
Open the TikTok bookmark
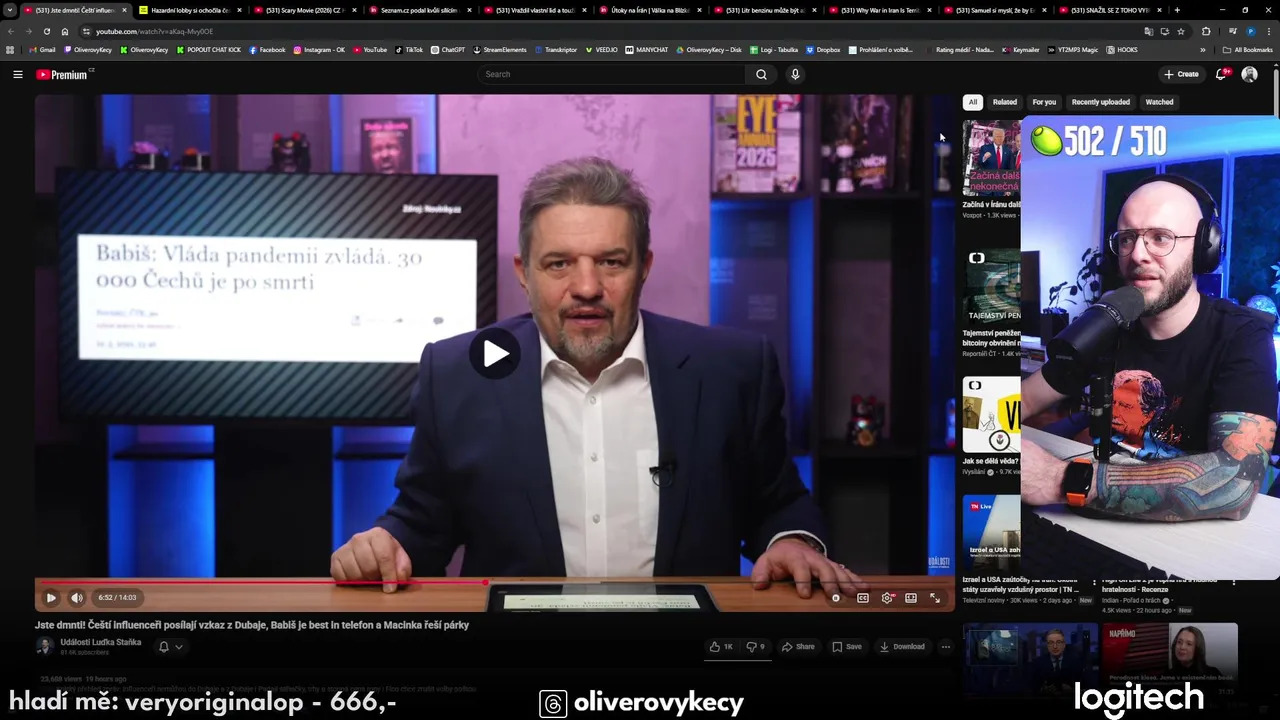click(409, 50)
